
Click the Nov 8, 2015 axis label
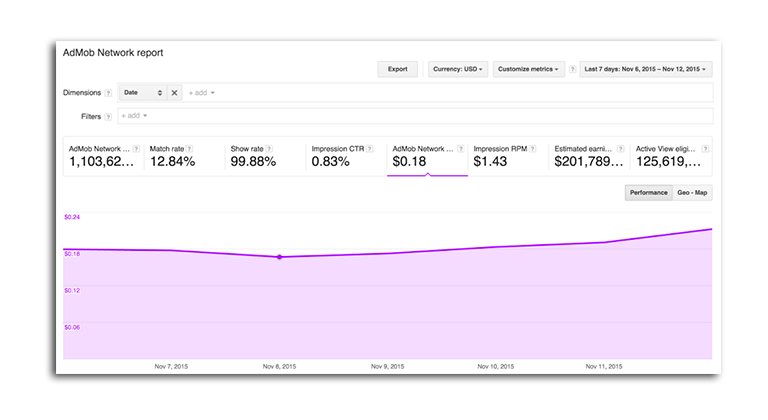click(x=279, y=367)
